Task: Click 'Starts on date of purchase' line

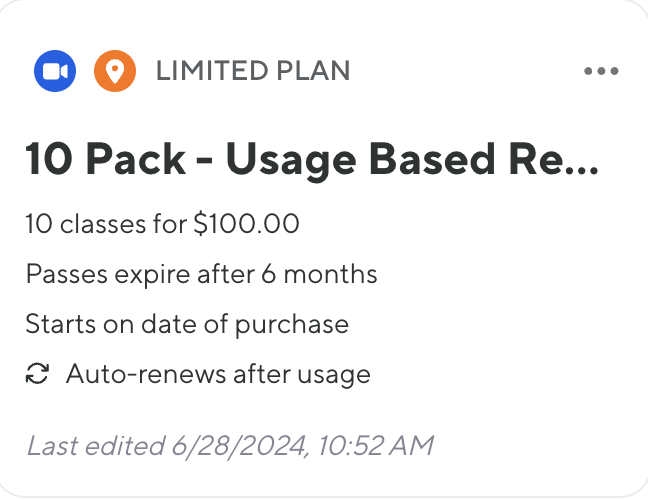Action: click(187, 324)
